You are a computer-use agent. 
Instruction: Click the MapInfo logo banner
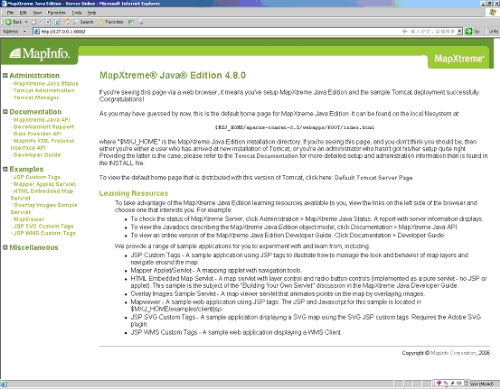click(x=39, y=53)
